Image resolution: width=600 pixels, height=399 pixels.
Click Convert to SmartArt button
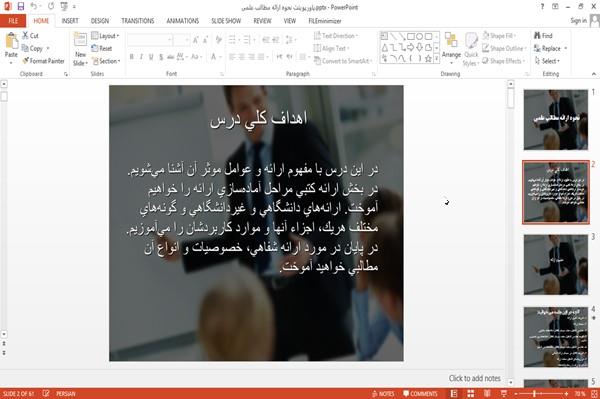tap(343, 61)
